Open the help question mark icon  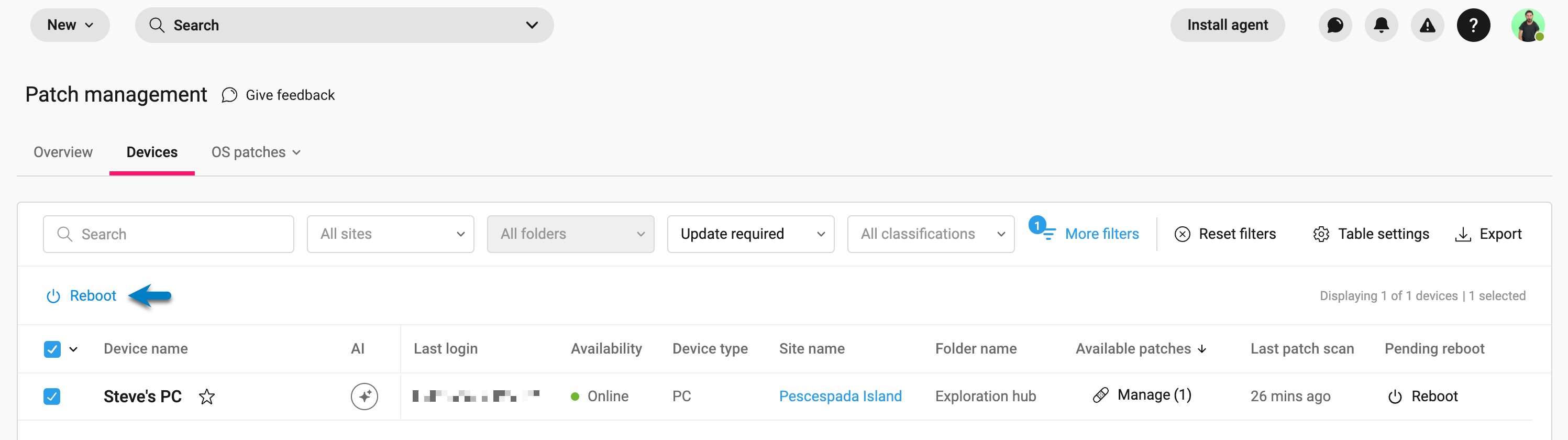point(1473,25)
